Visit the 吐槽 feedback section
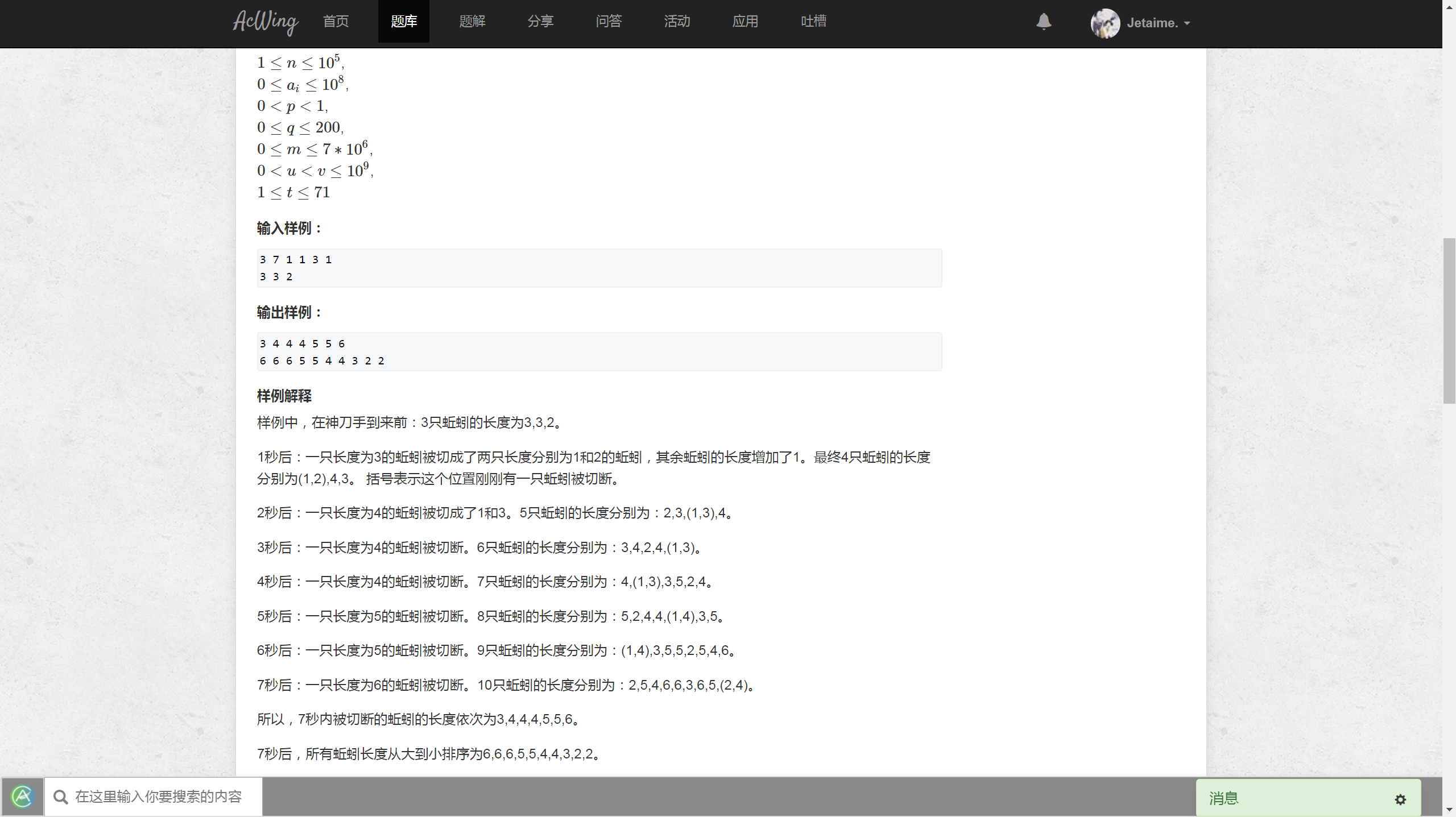1456x817 pixels. coord(813,22)
